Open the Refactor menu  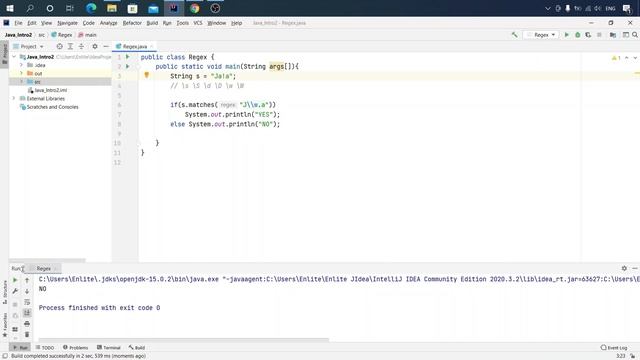pos(132,23)
